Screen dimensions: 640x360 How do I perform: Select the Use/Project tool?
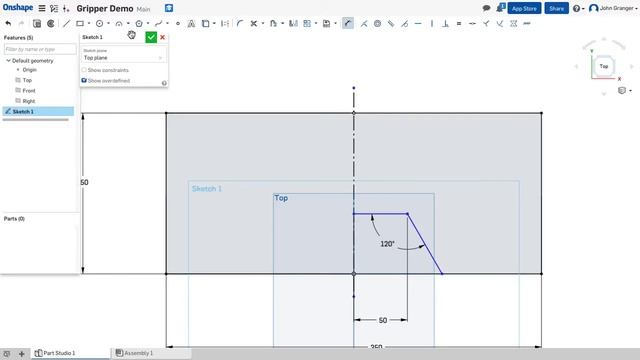(x=206, y=24)
